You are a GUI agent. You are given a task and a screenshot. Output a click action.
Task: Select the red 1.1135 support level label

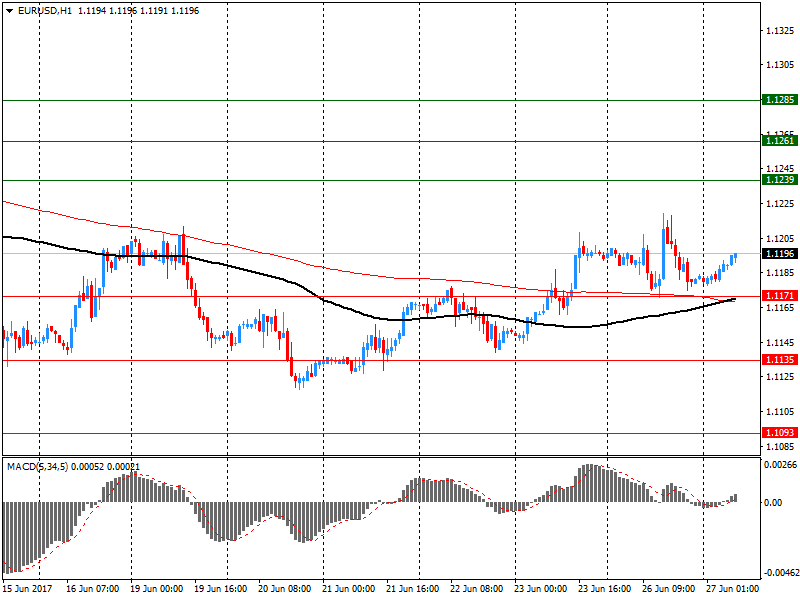[x=780, y=360]
